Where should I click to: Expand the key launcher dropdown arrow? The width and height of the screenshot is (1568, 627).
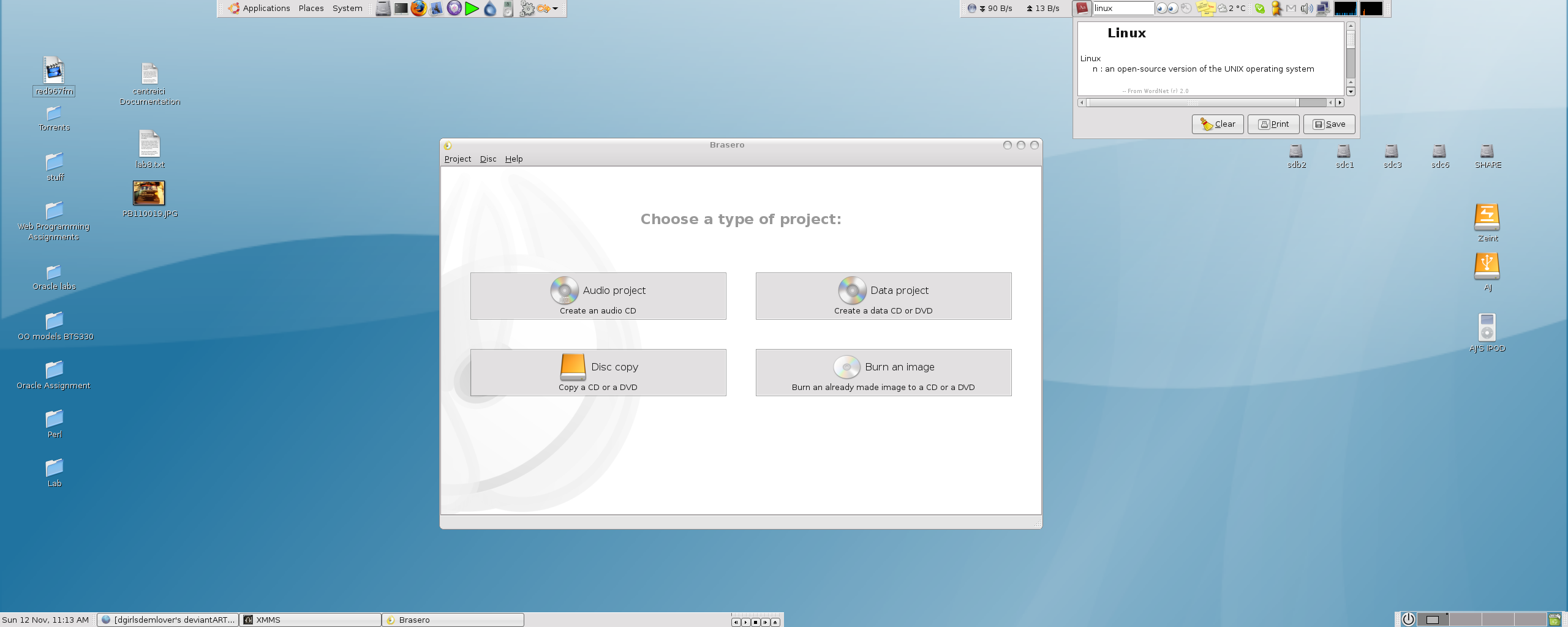coord(555,9)
